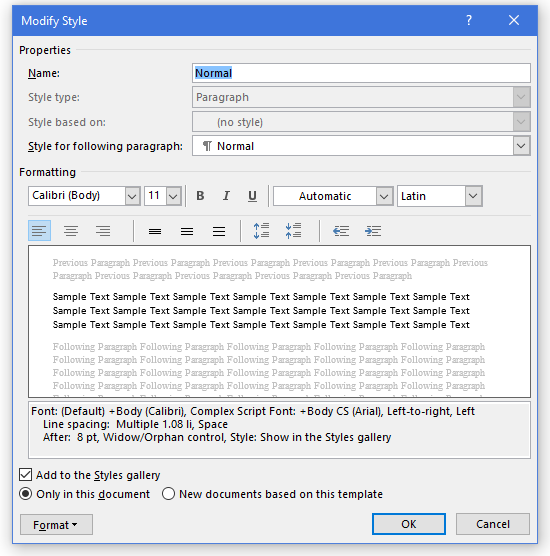
Task: Decrease indent icon
Action: [341, 231]
